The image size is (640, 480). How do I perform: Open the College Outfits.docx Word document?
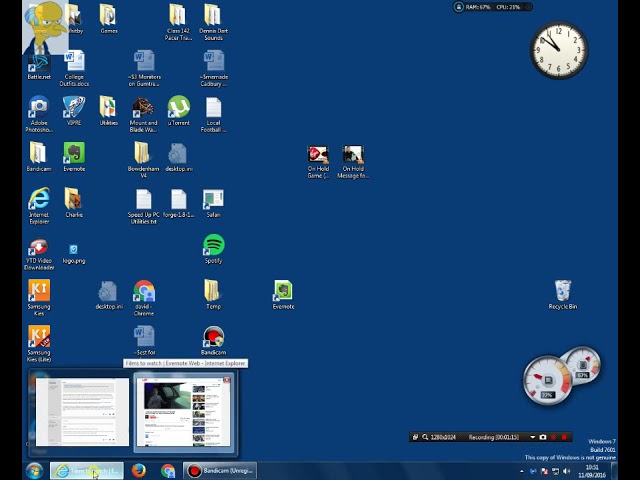[74, 69]
